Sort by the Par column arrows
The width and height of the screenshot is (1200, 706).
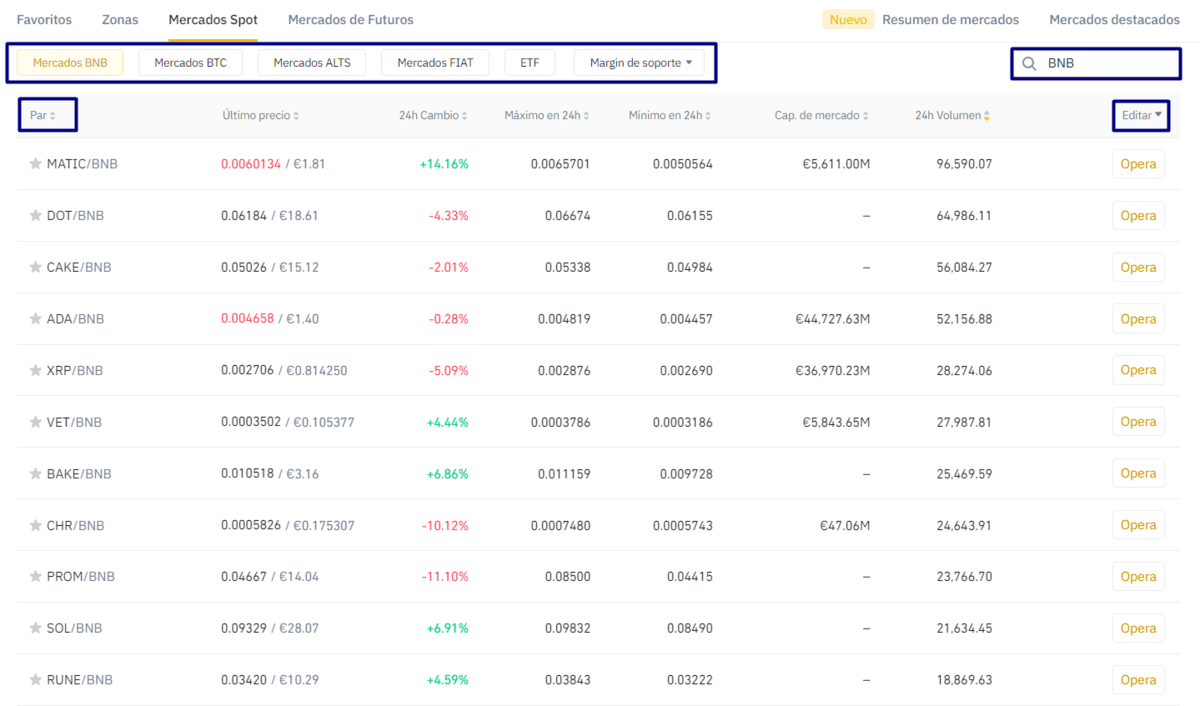click(x=53, y=116)
